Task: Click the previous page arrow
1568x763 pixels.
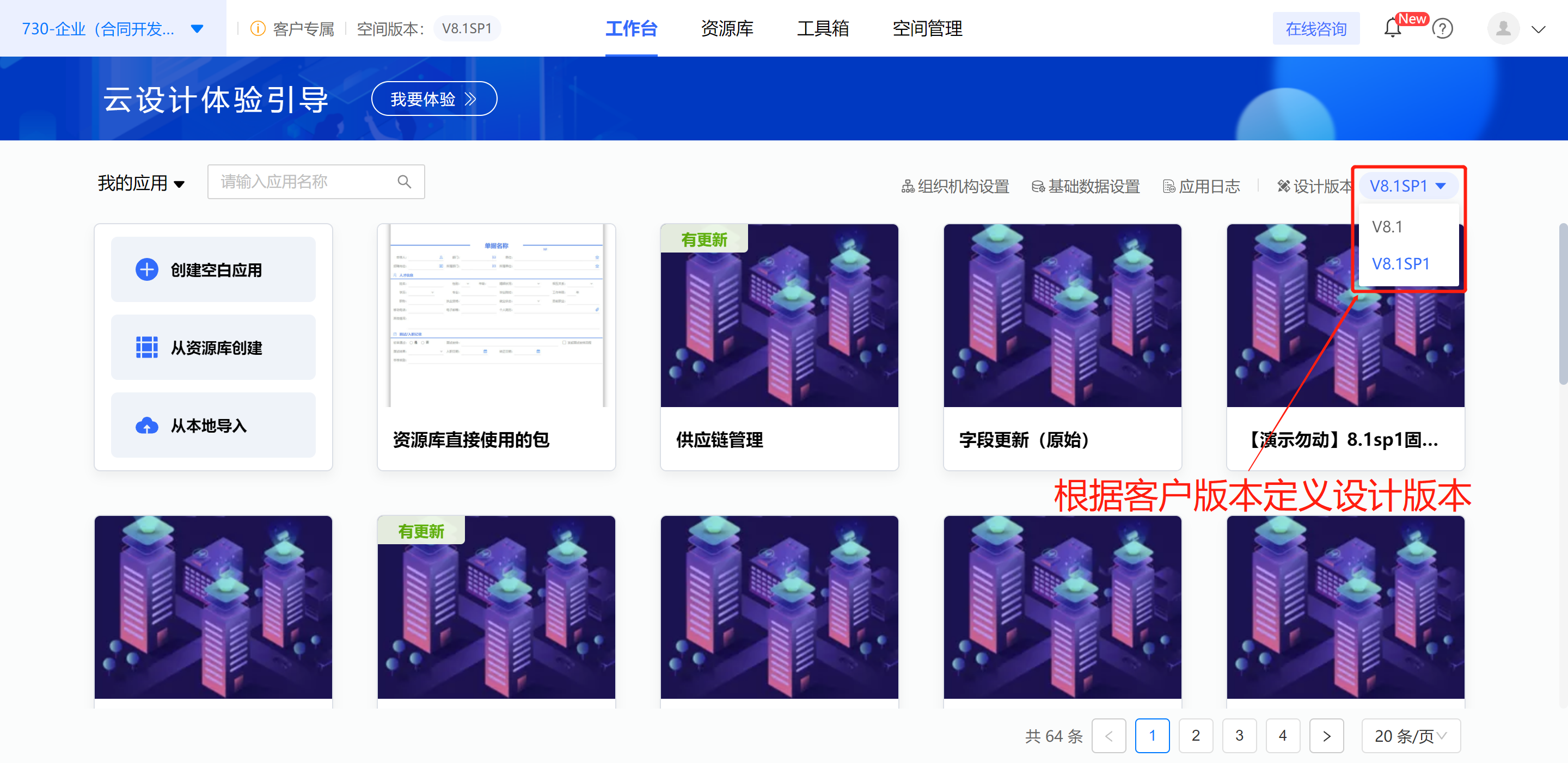Action: coord(1108,736)
